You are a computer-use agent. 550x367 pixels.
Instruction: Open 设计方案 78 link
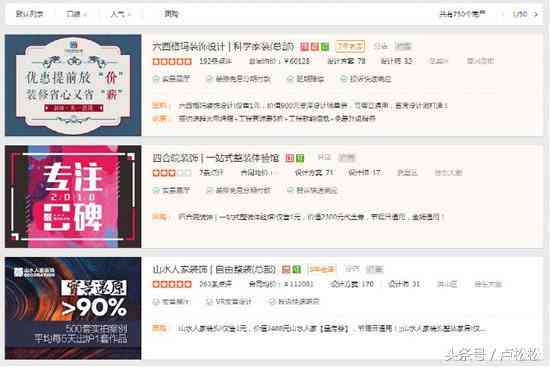point(346,61)
